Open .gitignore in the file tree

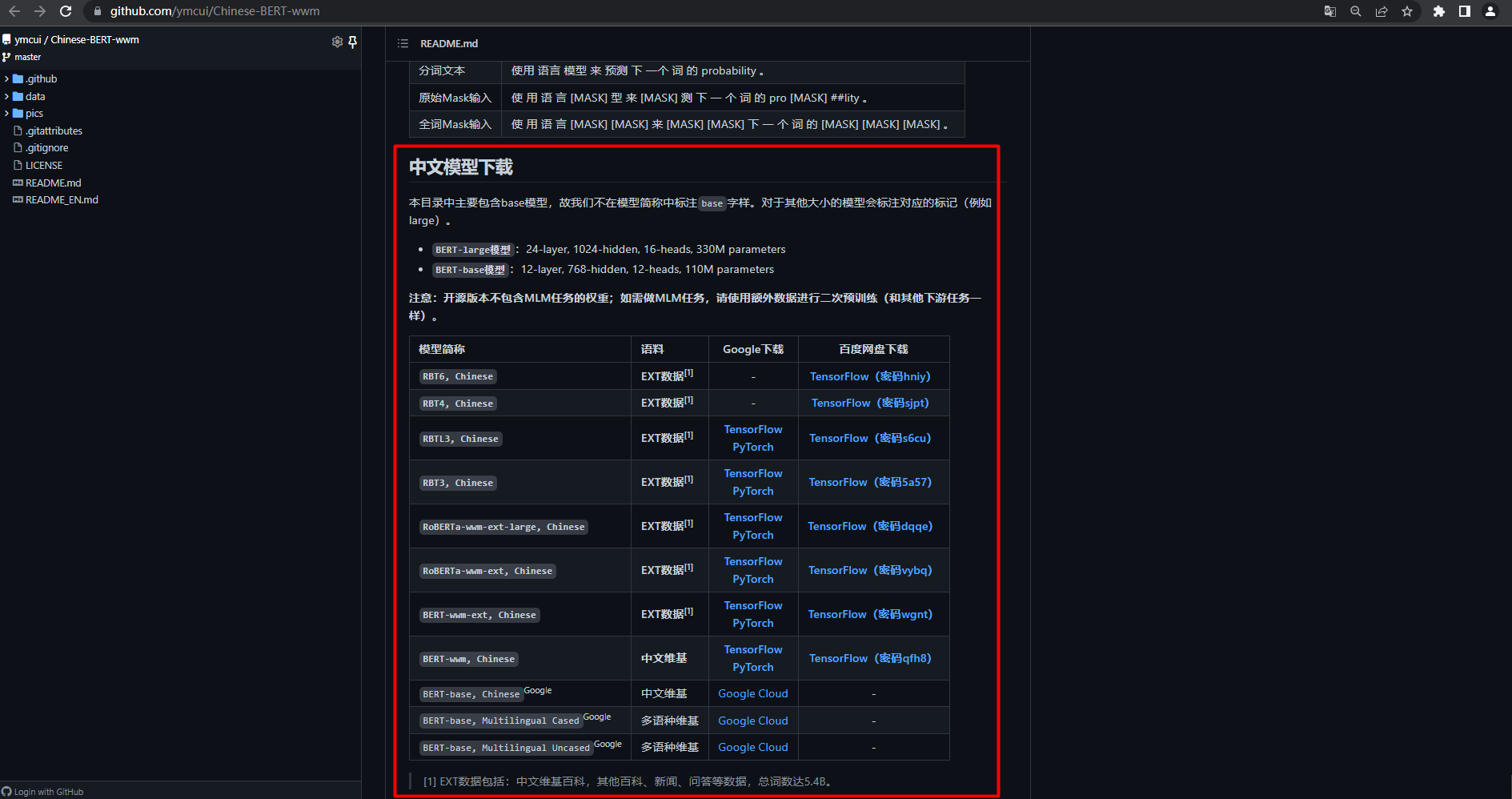point(47,148)
